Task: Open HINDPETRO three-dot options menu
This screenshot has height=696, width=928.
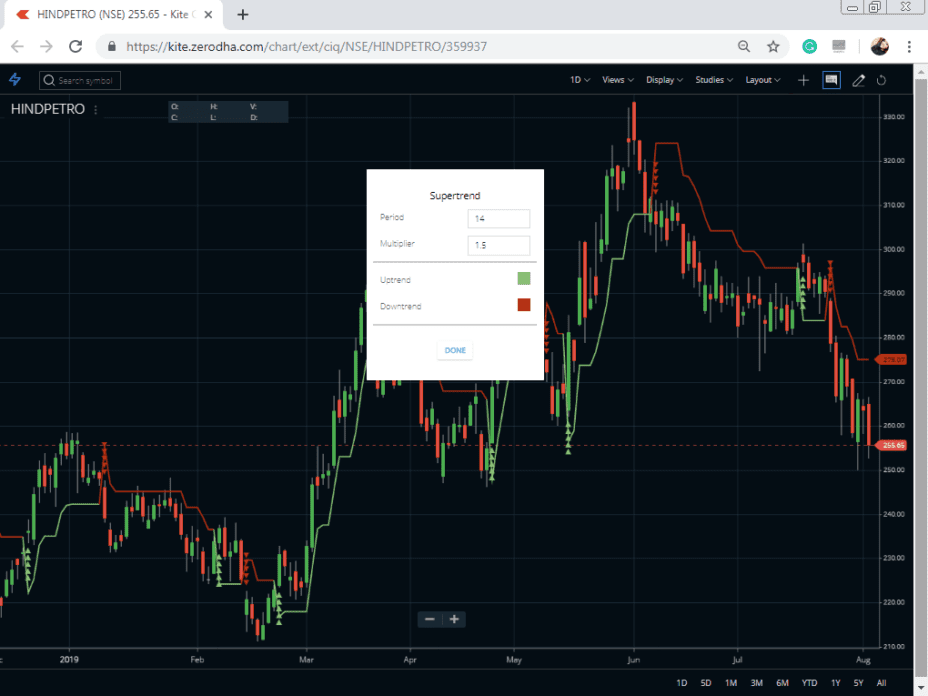Action: click(x=96, y=110)
